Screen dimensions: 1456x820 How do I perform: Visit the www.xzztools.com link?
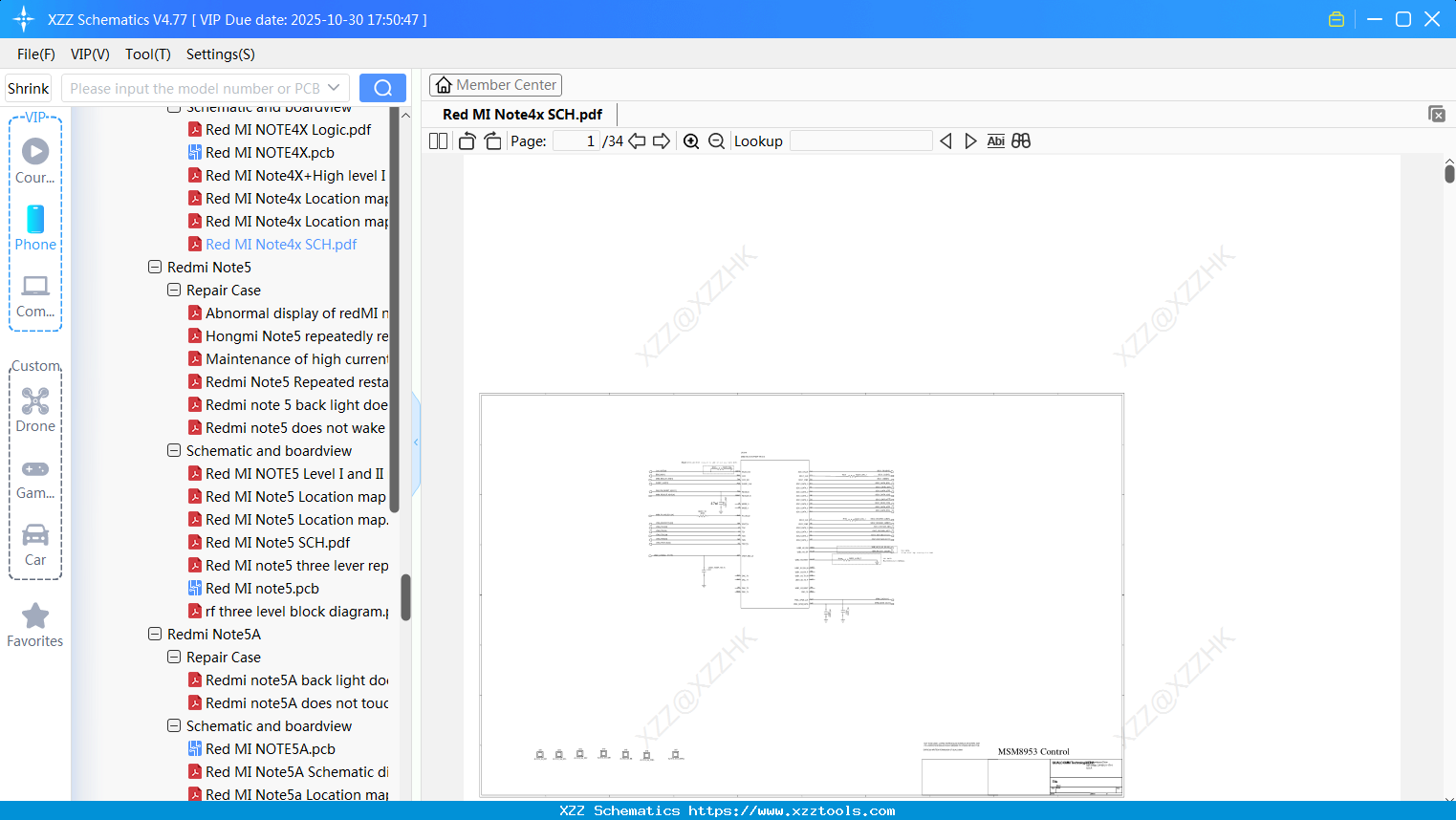click(792, 810)
